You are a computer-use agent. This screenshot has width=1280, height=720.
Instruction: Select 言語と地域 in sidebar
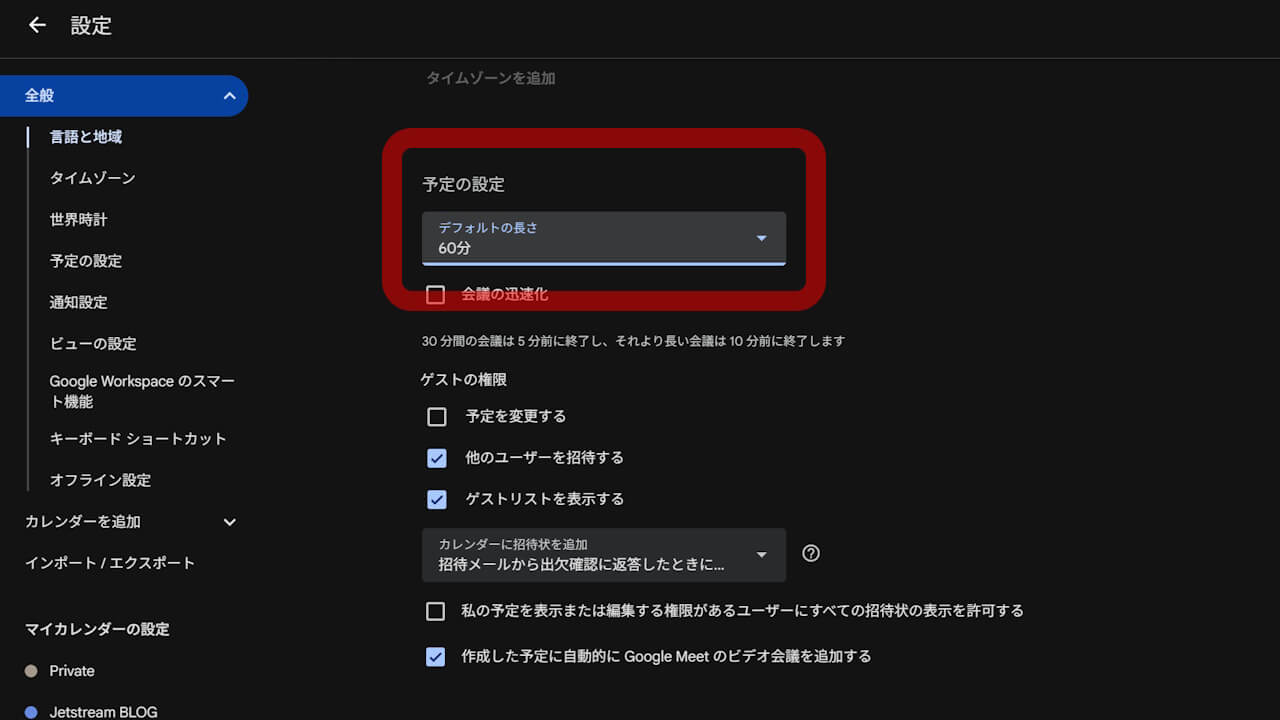[x=86, y=137]
